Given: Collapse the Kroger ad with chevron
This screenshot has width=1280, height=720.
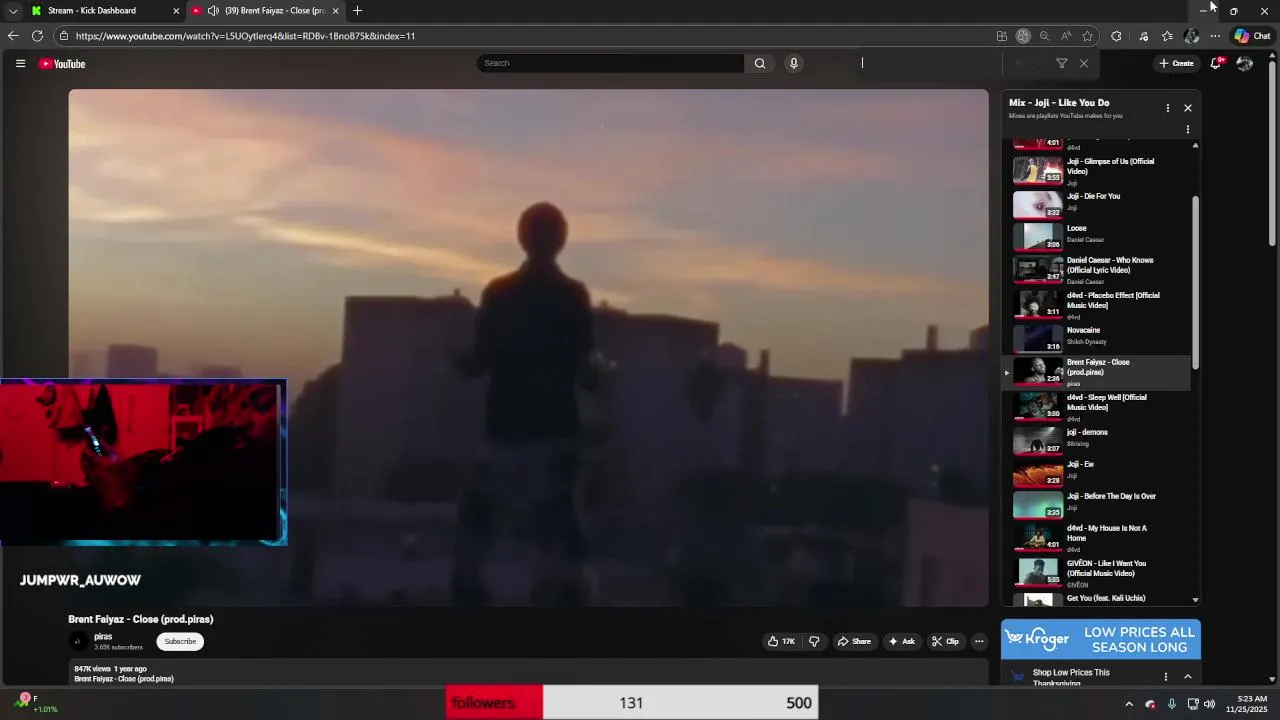Looking at the screenshot, I should [1188, 676].
